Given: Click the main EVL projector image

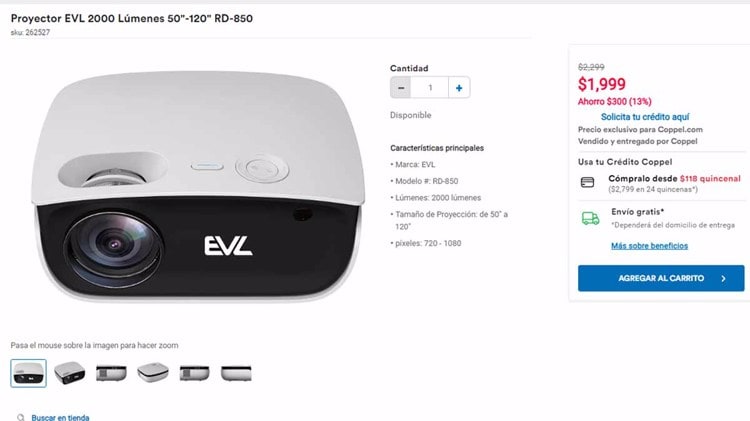Looking at the screenshot, I should tap(198, 187).
